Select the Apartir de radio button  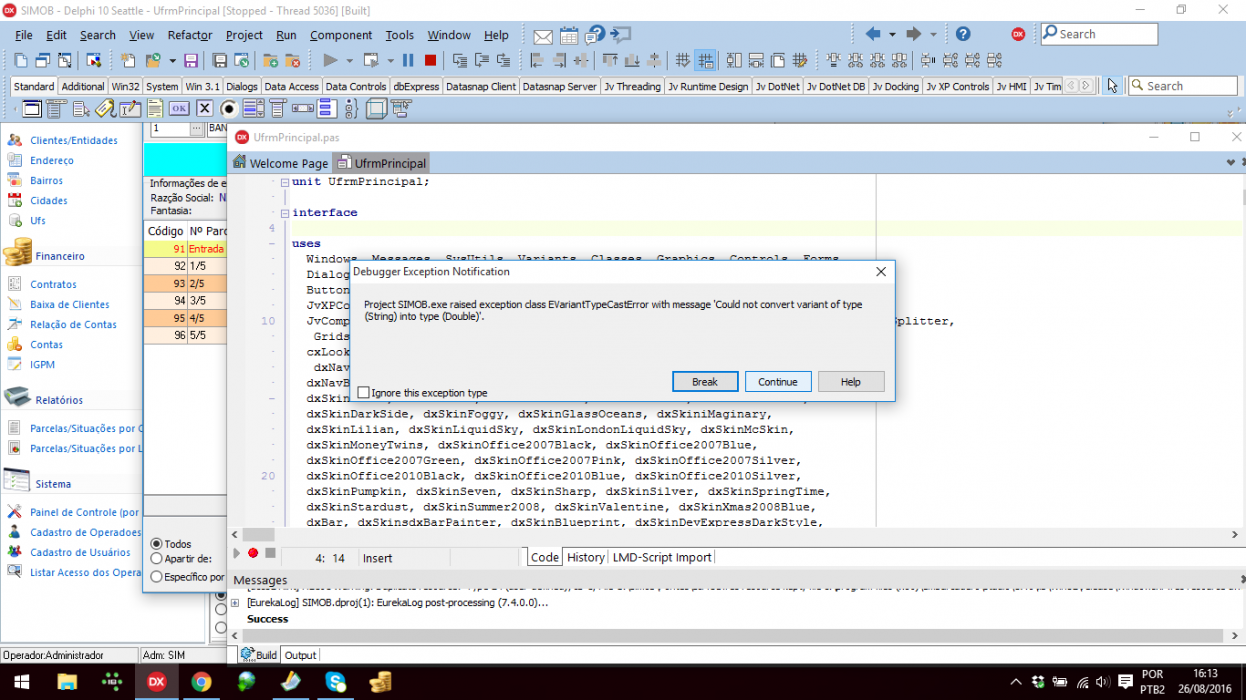[157, 559]
